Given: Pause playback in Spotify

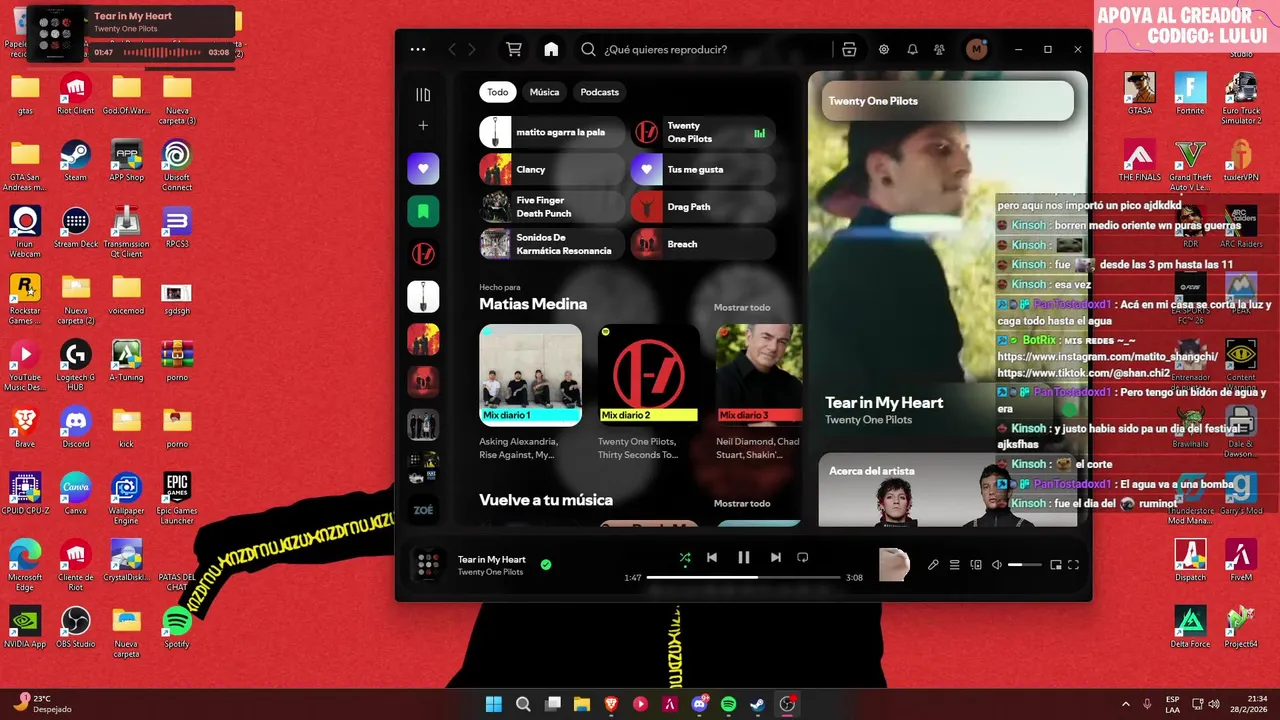Looking at the screenshot, I should coord(744,557).
